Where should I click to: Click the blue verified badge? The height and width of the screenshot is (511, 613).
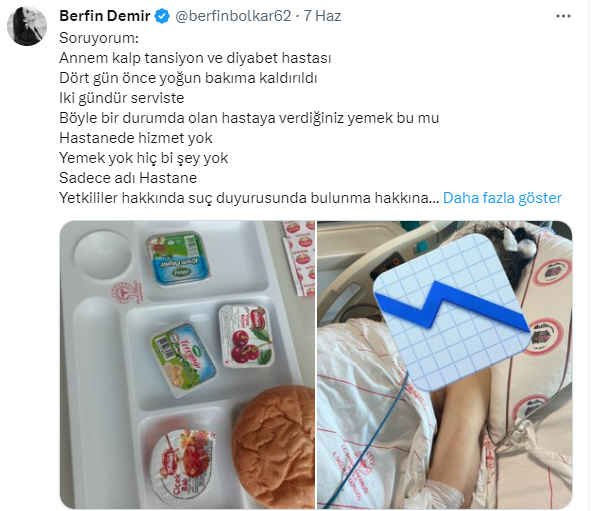pos(163,16)
